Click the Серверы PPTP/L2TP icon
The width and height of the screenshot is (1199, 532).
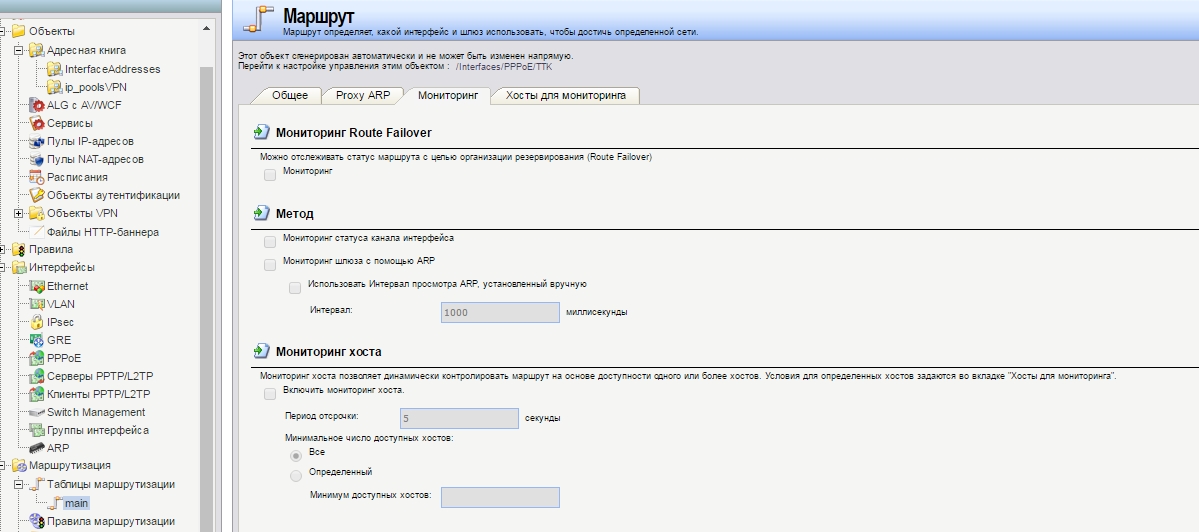tap(36, 376)
